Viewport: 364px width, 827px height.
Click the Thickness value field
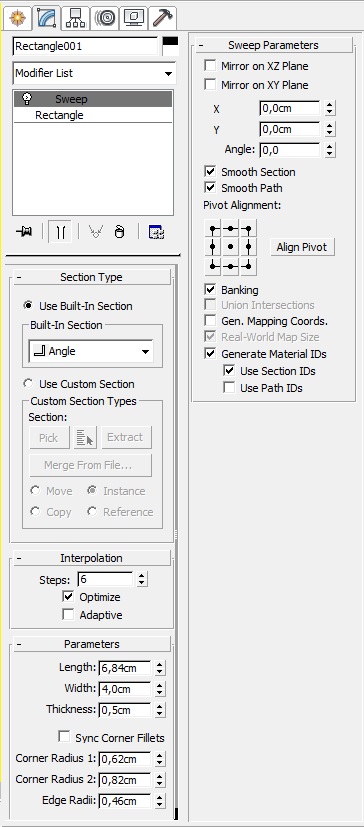tap(124, 710)
